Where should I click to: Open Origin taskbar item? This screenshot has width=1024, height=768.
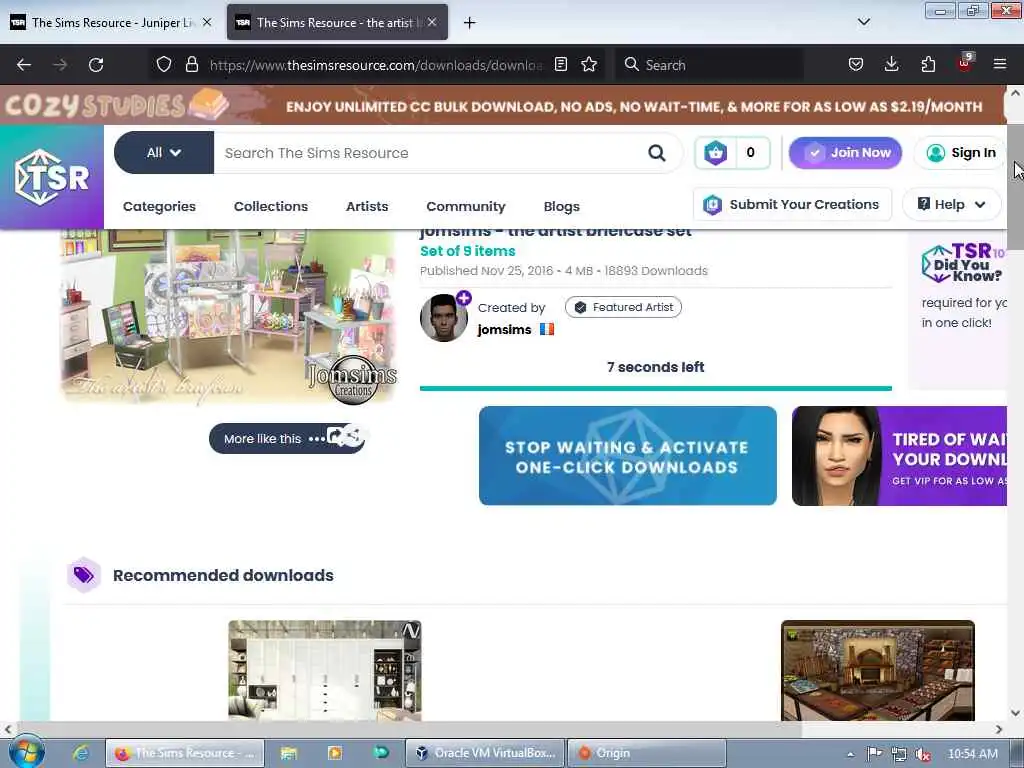pyautogui.click(x=647, y=753)
